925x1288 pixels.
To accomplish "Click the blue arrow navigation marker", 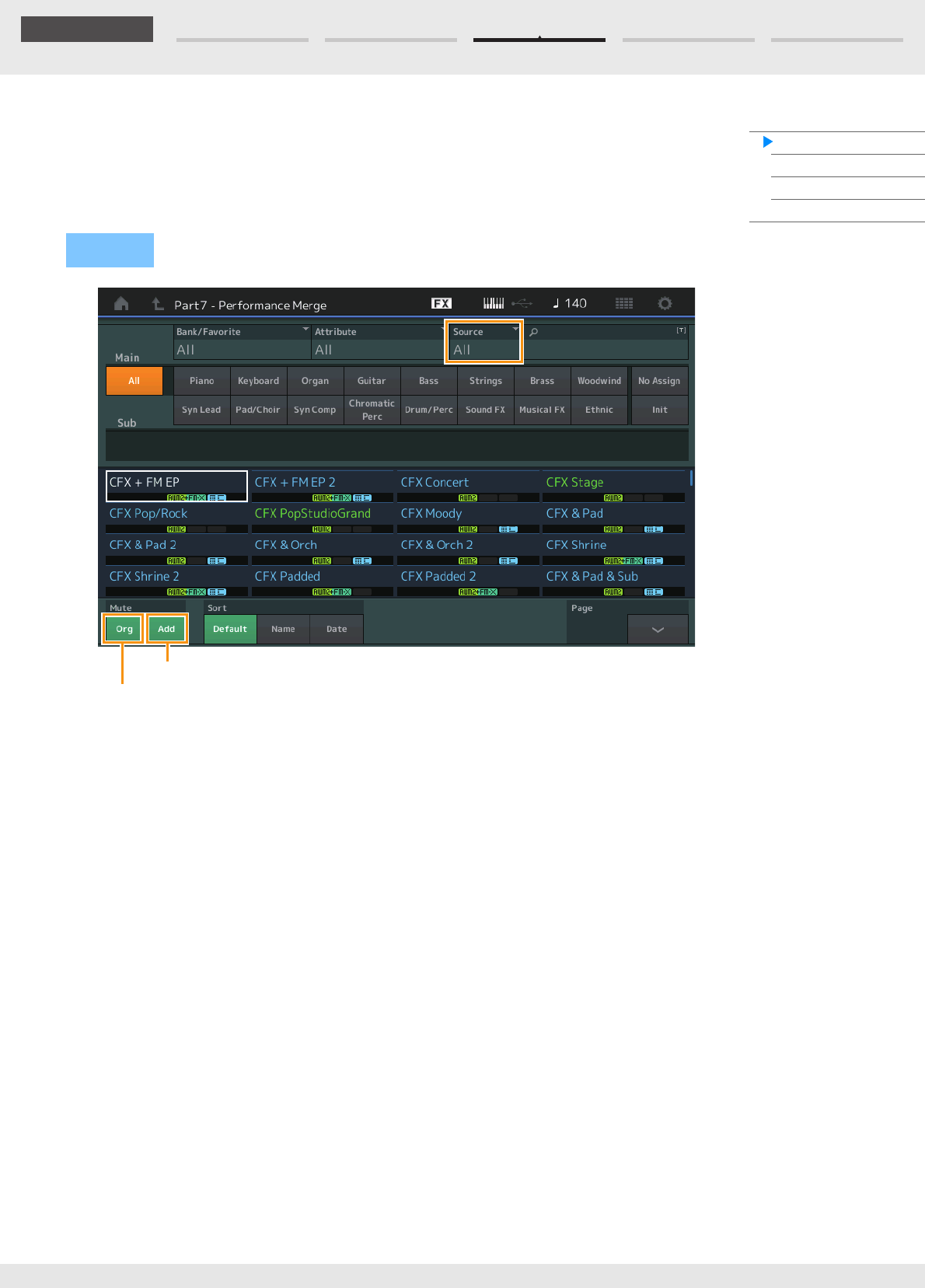I will (768, 142).
